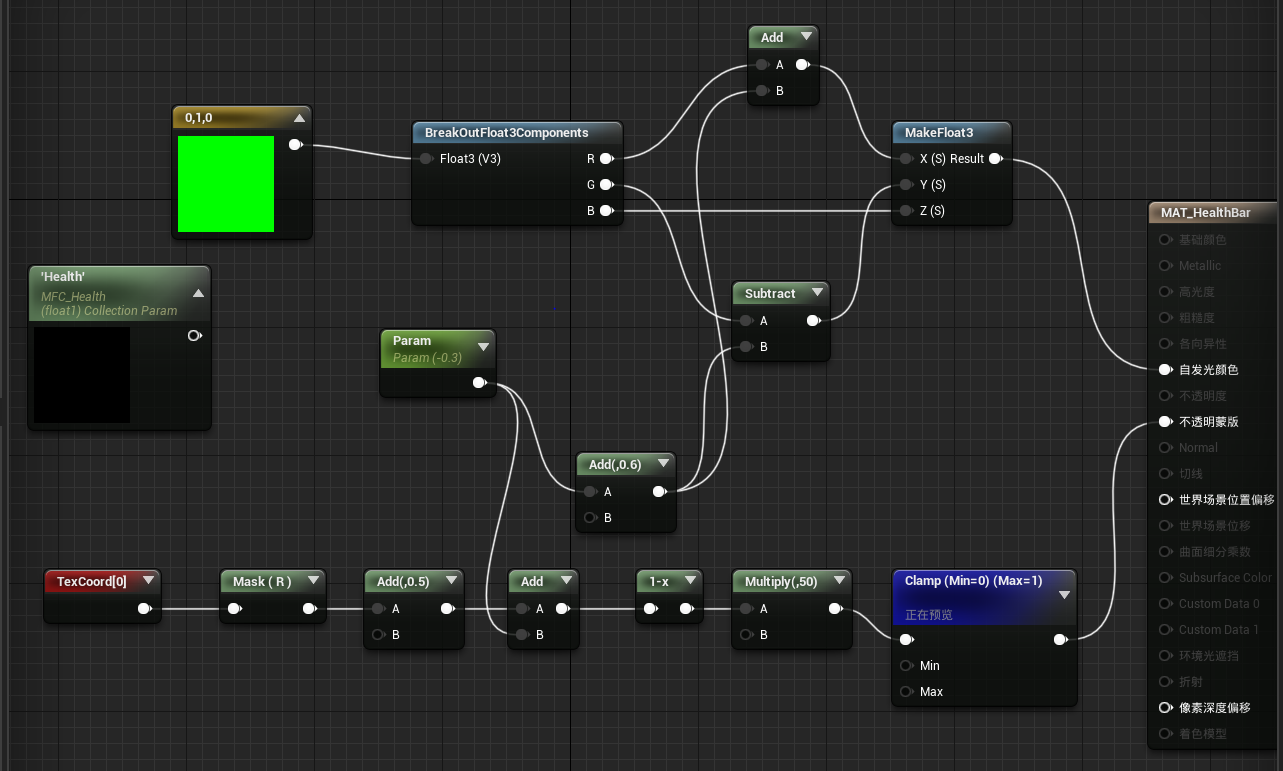
Task: Click the Param (-0.3) node output pin
Action: coord(479,382)
